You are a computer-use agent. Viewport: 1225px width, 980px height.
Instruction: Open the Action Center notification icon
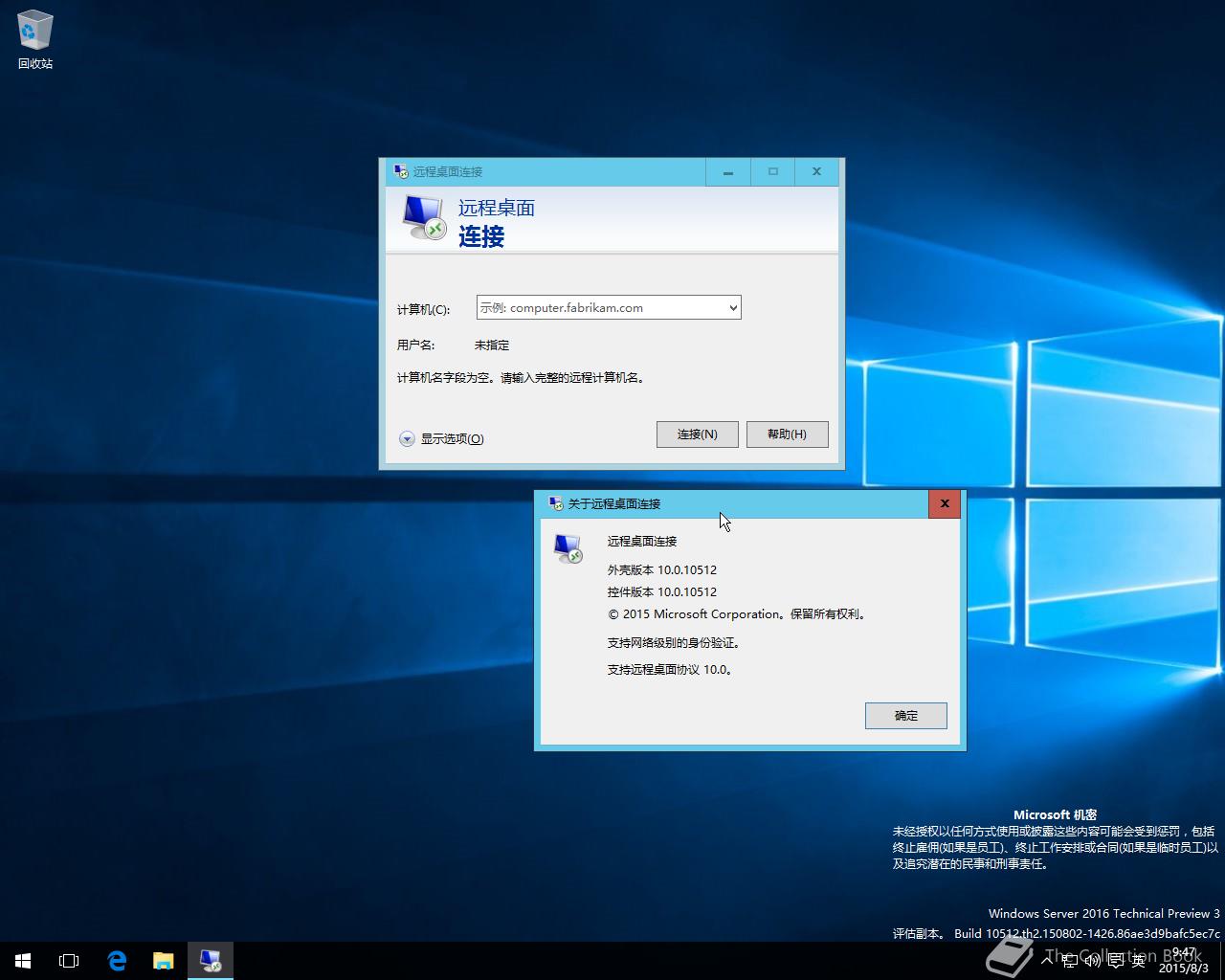(x=1116, y=961)
